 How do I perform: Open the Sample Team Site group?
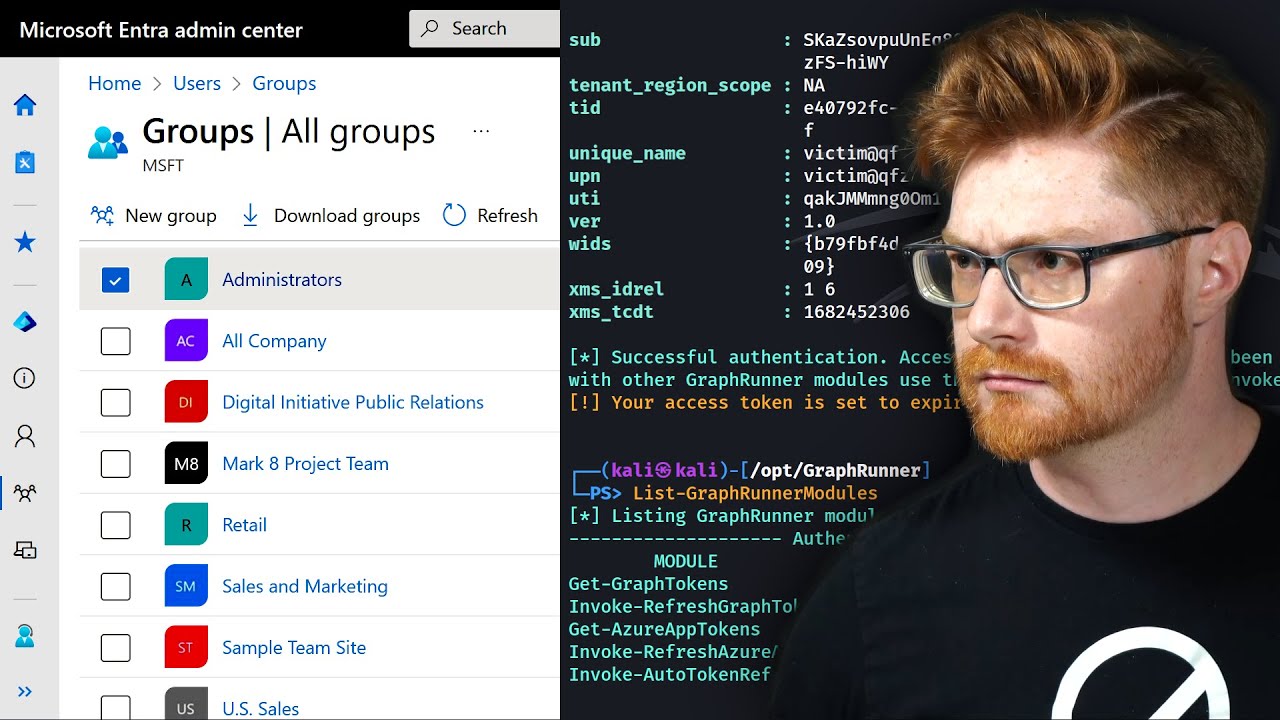(294, 648)
